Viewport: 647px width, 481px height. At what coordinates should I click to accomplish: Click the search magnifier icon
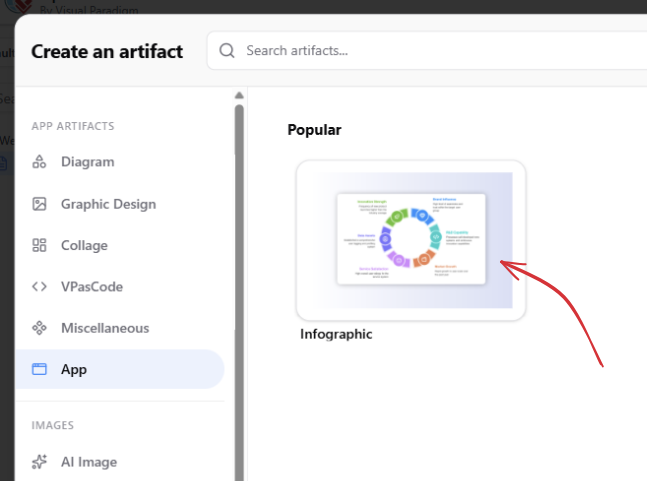[x=227, y=51]
